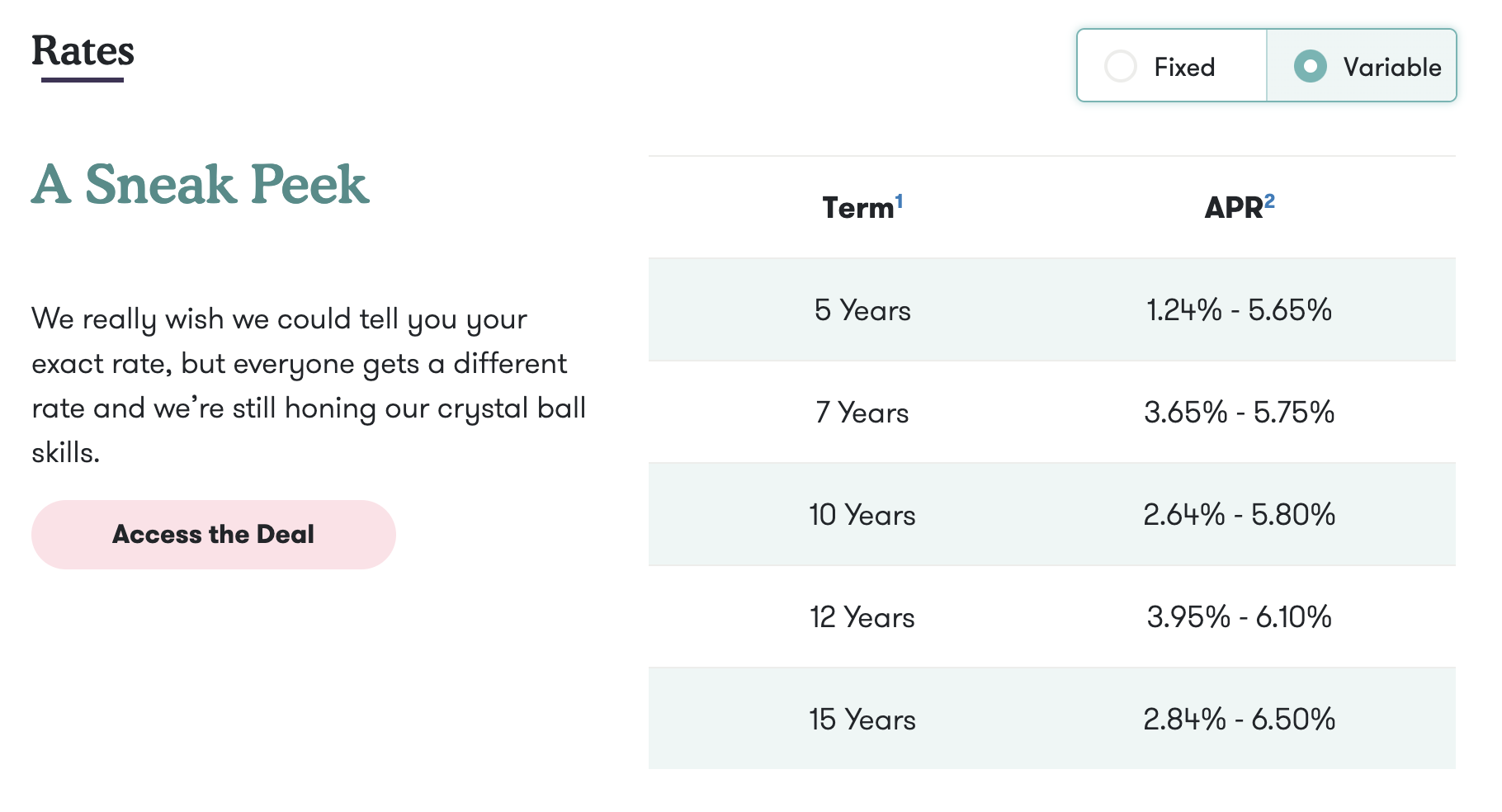Click the Term column header
The width and height of the screenshot is (1502, 812).
857,208
